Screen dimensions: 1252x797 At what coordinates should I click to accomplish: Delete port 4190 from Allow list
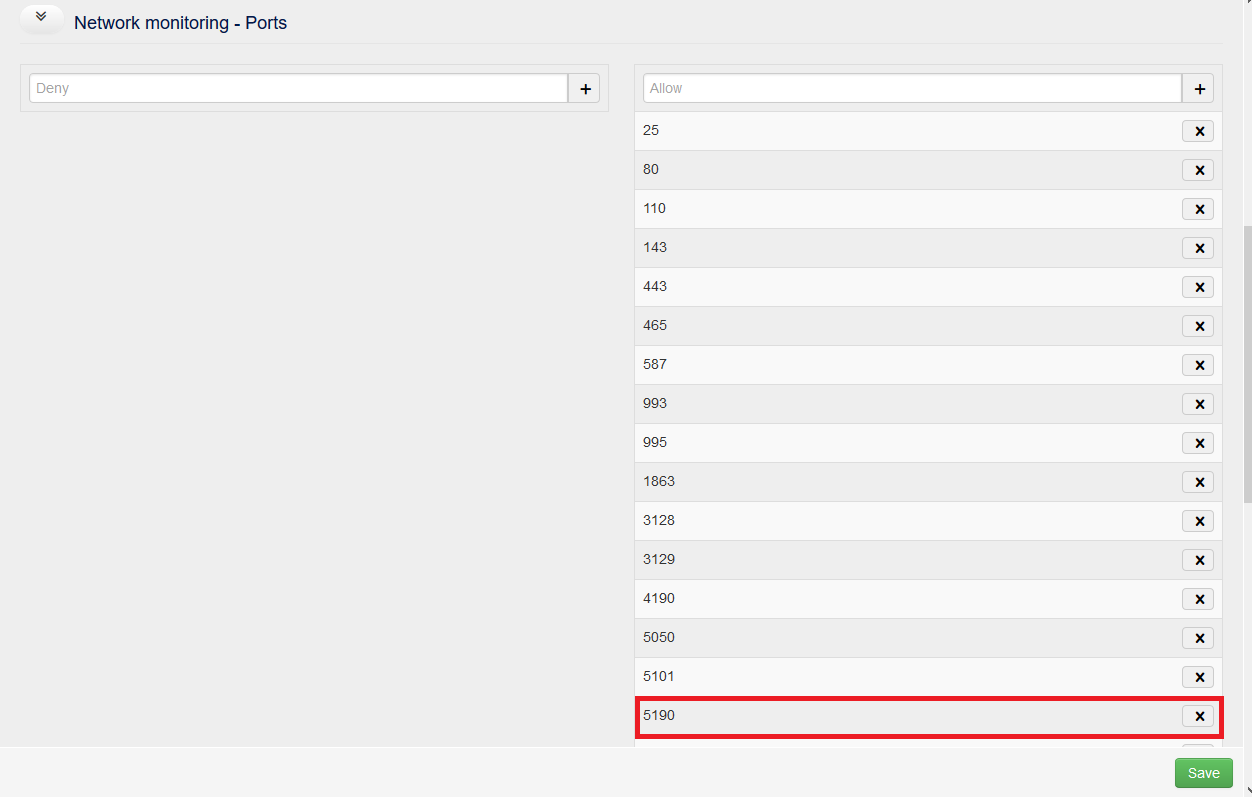click(x=1198, y=599)
